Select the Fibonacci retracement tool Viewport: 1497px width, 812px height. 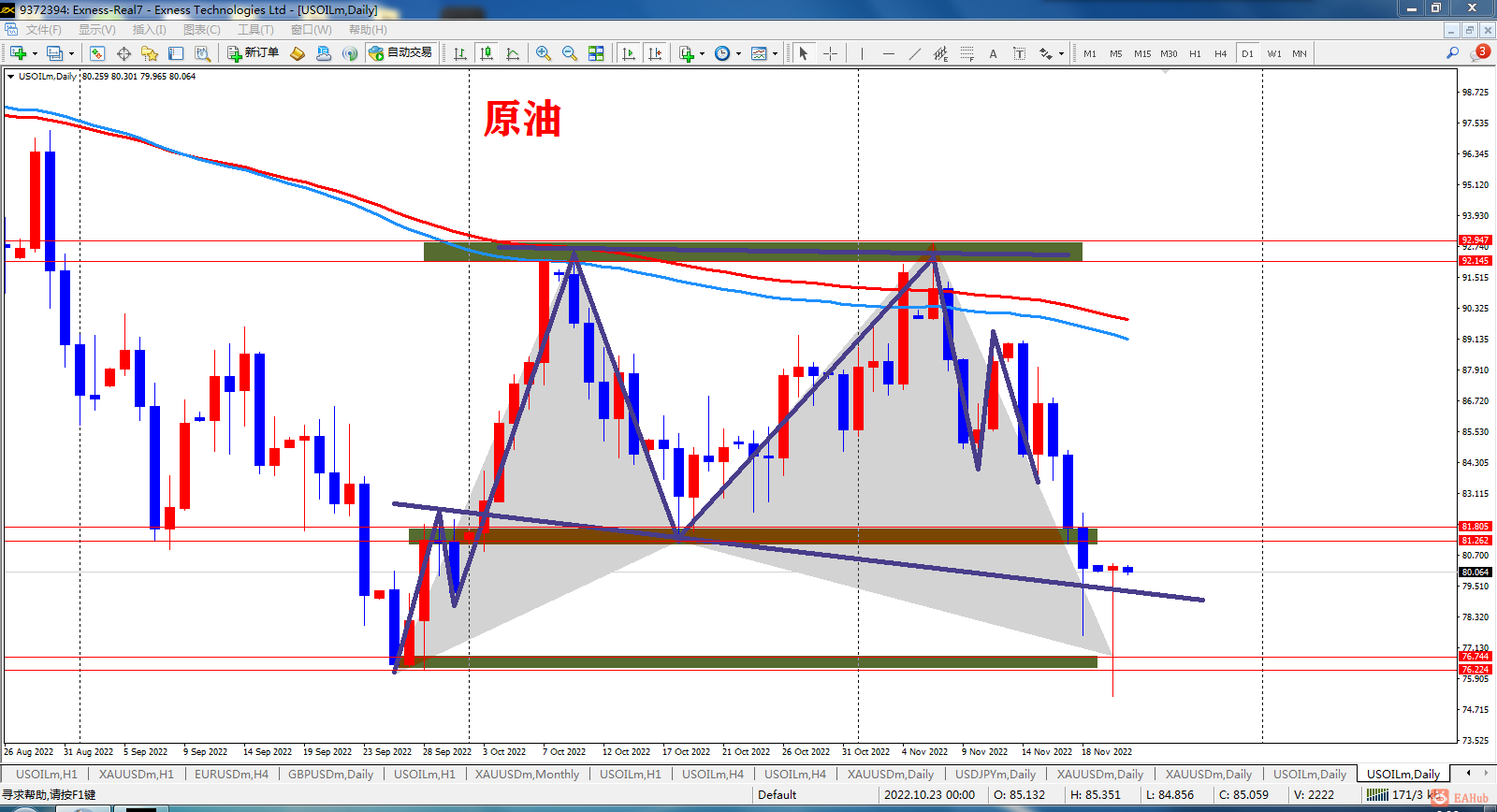(967, 53)
